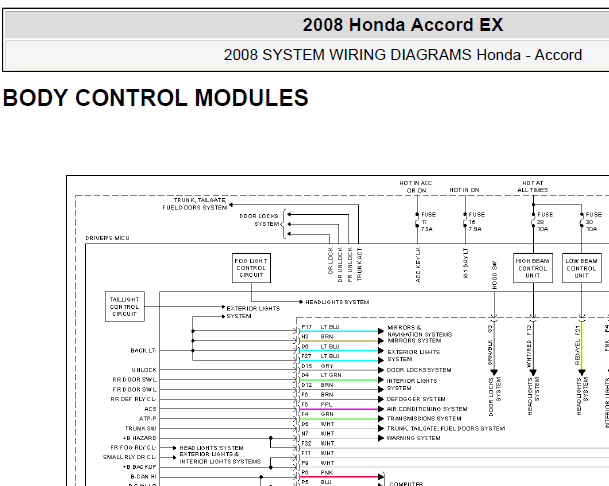The height and width of the screenshot is (486, 609).
Task: Click the "HOT AT ALL TIMES" label
Action: pyautogui.click(x=532, y=186)
